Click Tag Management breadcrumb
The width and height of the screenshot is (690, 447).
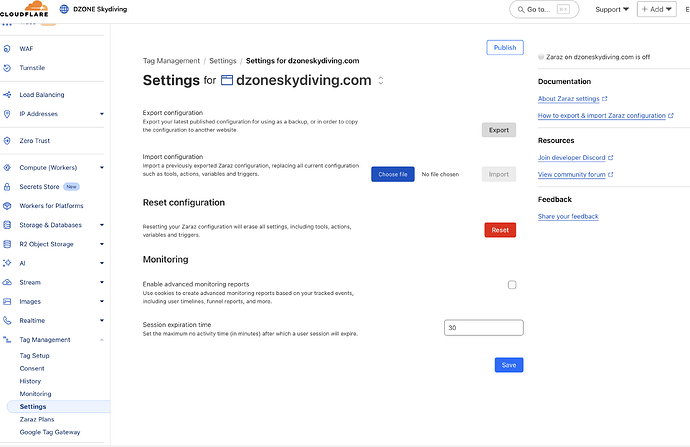[171, 61]
